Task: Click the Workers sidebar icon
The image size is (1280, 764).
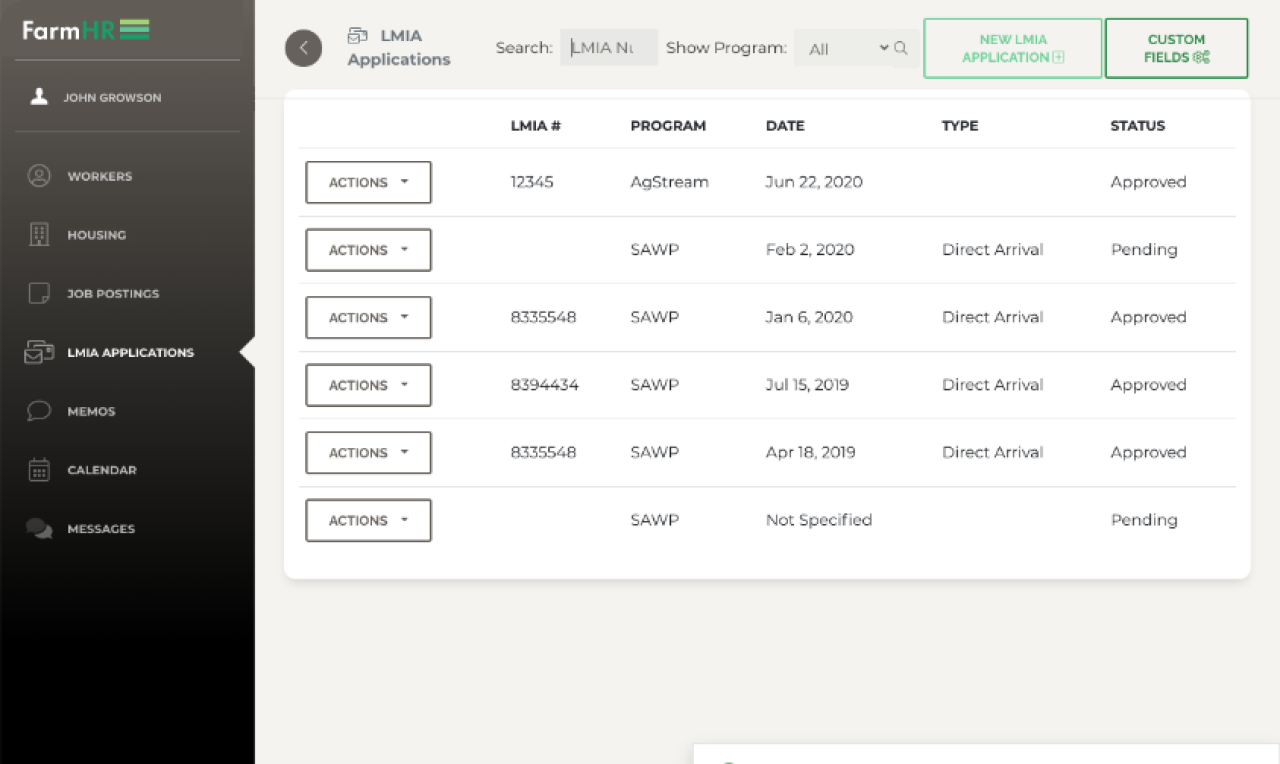Action: [39, 176]
